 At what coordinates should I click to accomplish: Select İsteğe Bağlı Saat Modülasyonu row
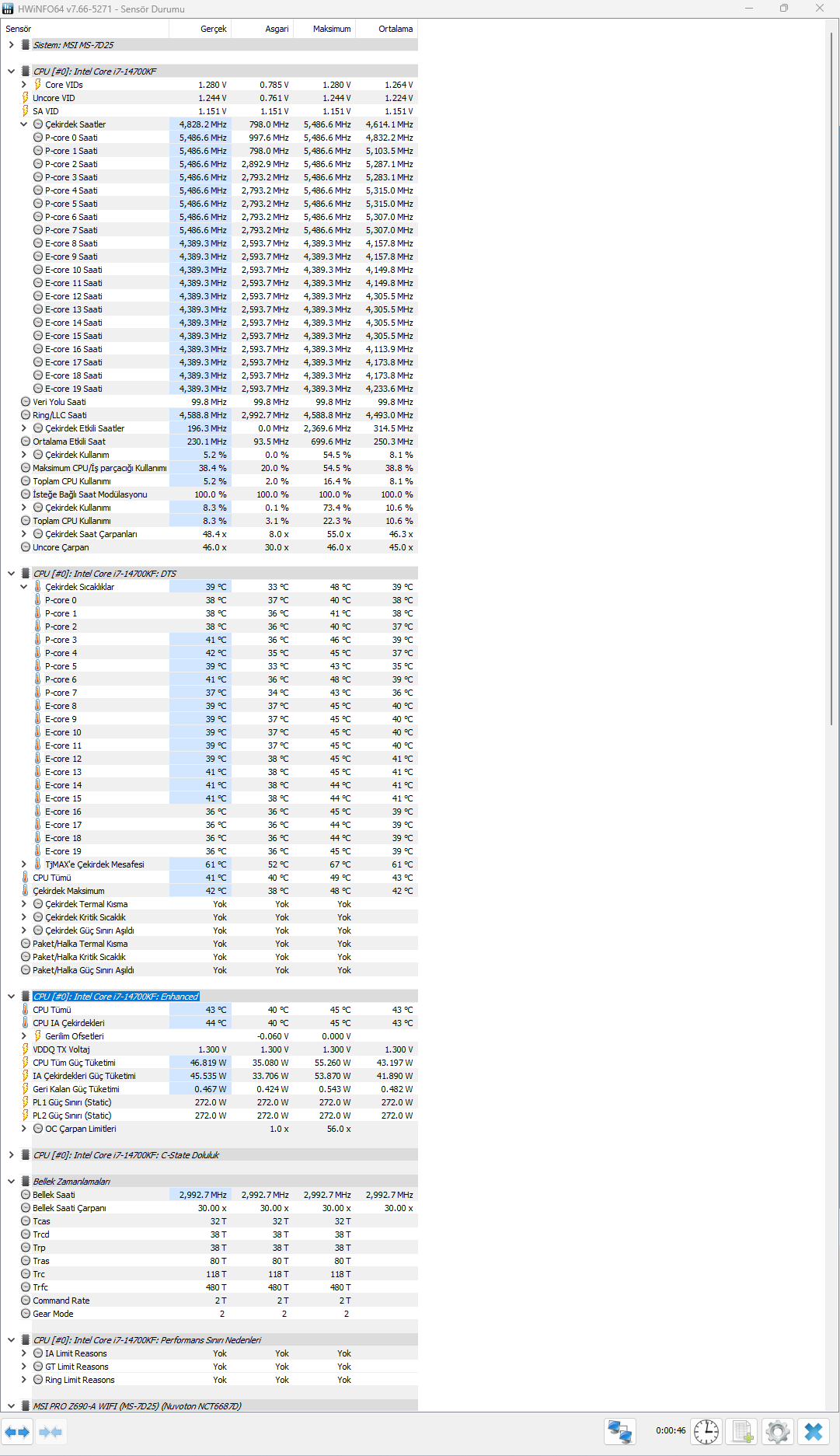pyautogui.click(x=210, y=494)
